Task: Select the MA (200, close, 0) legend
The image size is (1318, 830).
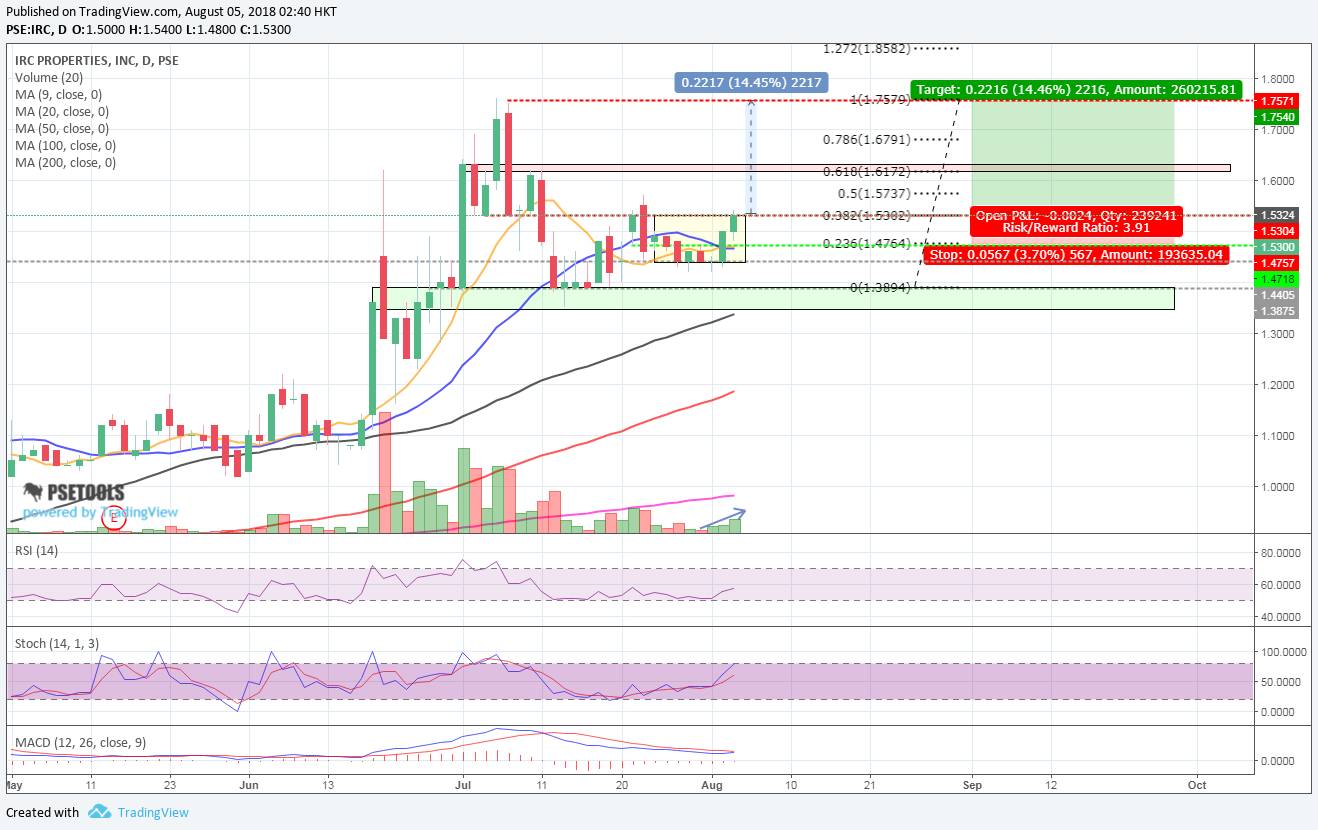Action: (65, 162)
